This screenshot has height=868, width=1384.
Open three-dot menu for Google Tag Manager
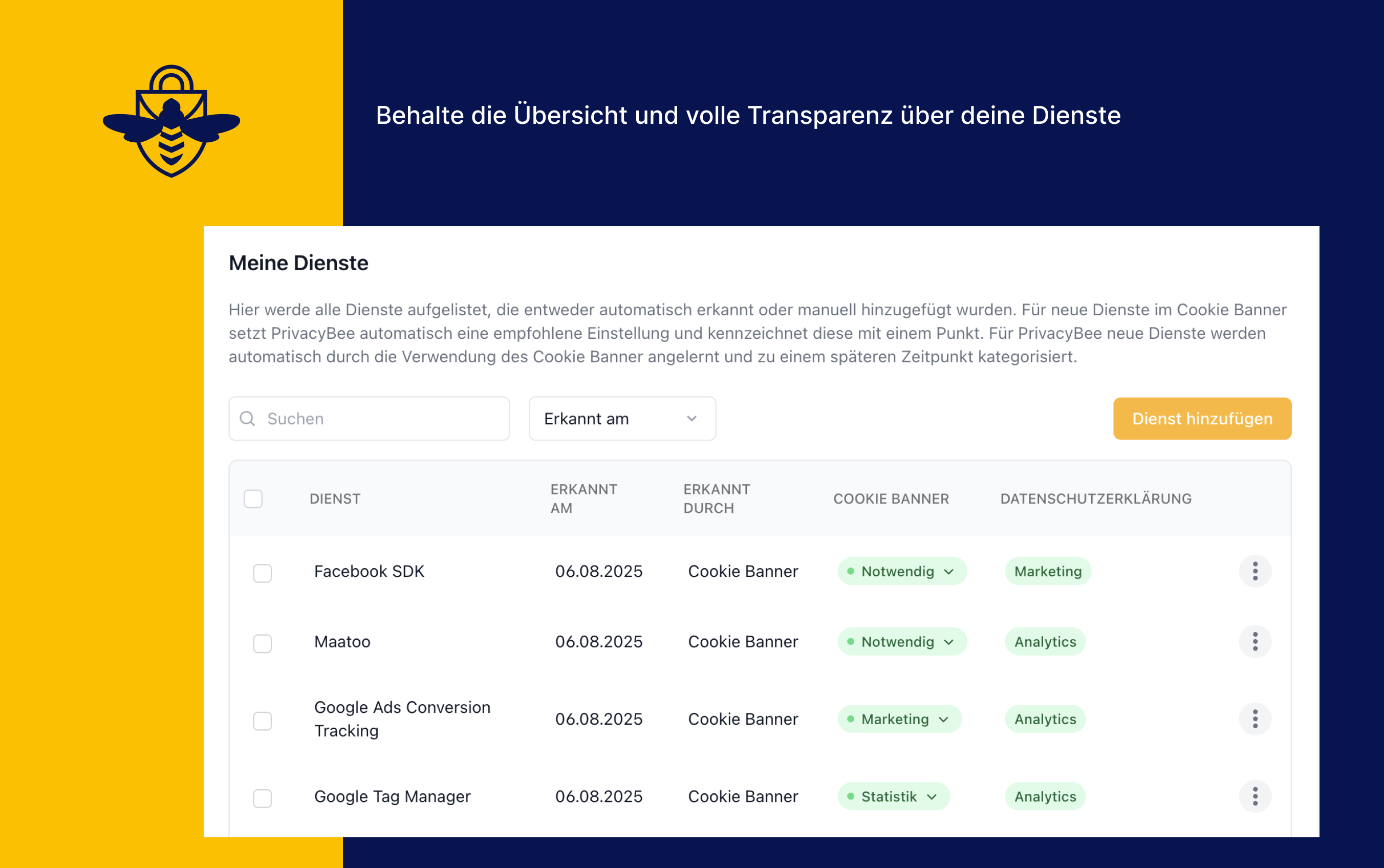pos(1255,796)
